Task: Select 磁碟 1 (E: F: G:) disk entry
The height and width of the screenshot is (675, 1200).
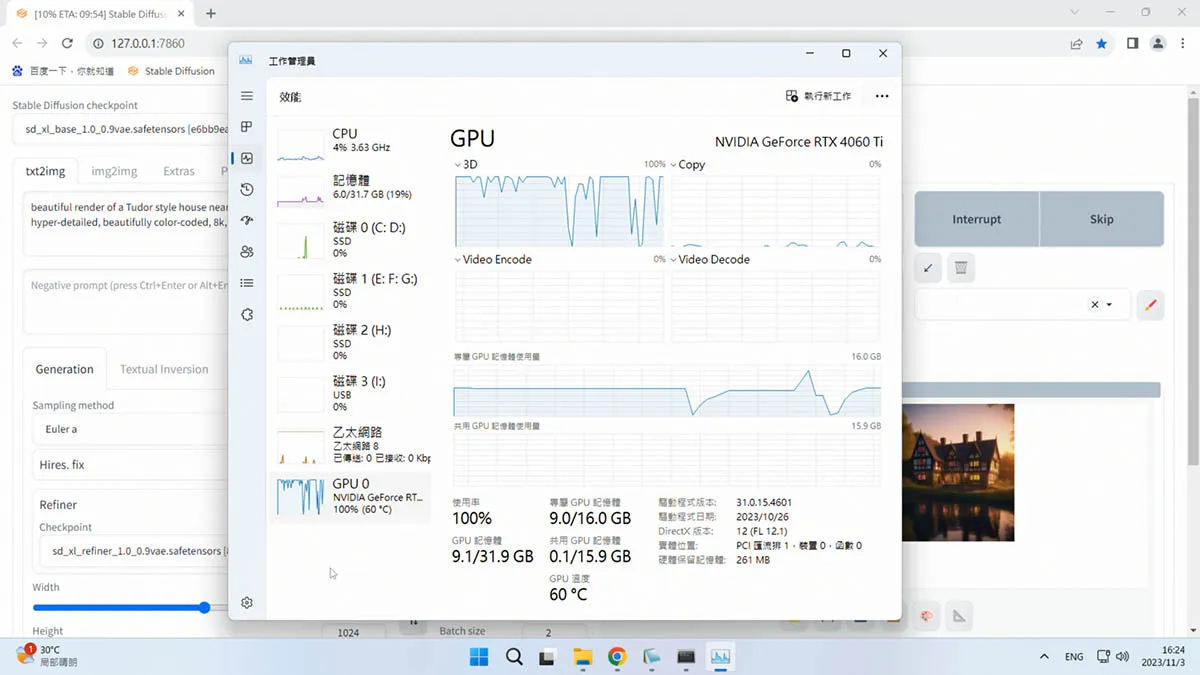Action: coord(351,291)
